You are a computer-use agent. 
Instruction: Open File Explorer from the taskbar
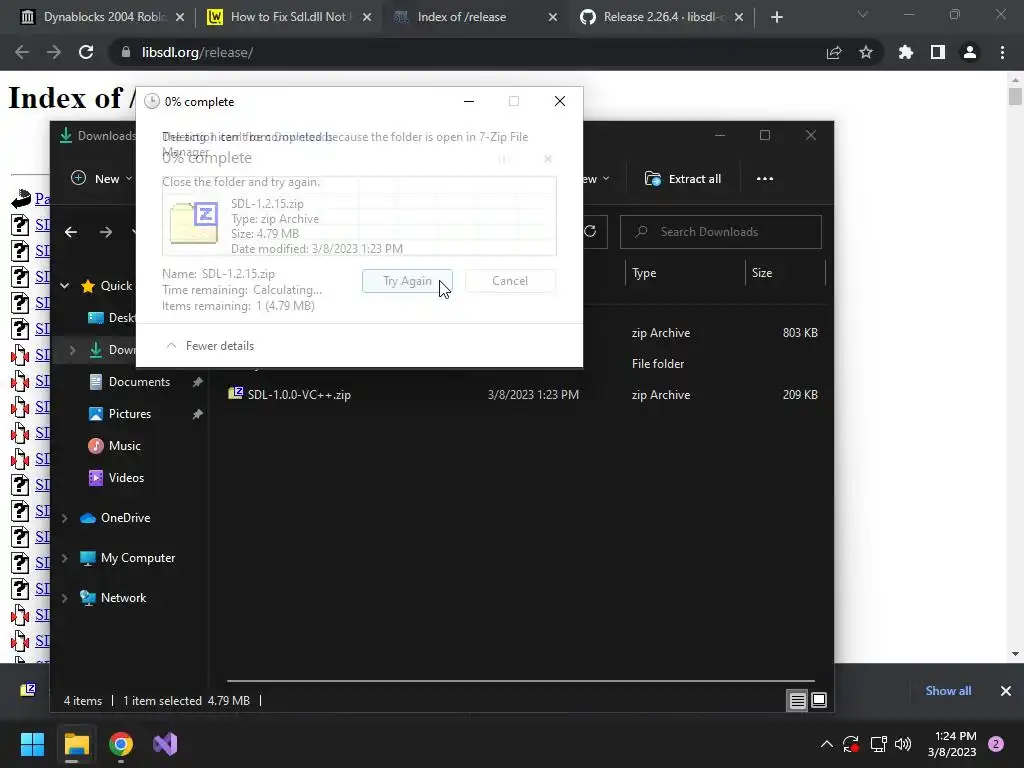coord(76,744)
